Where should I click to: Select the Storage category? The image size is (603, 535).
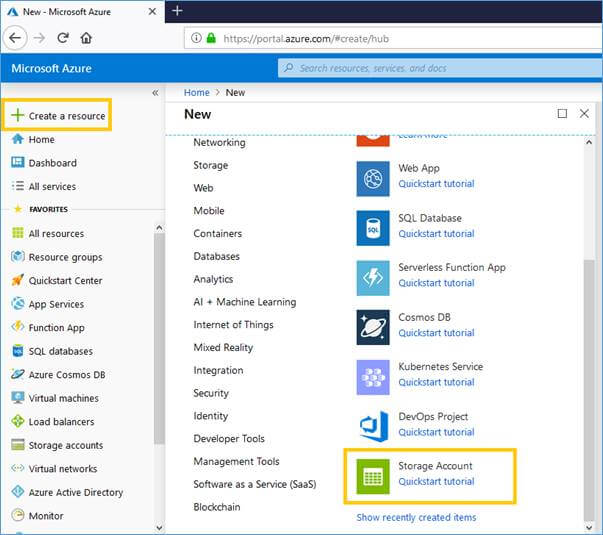[210, 165]
